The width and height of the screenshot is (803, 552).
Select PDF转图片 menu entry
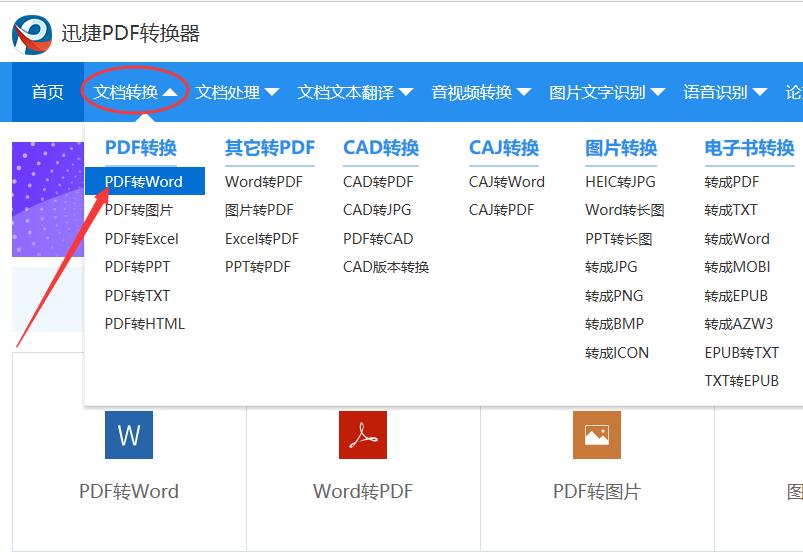tap(139, 210)
